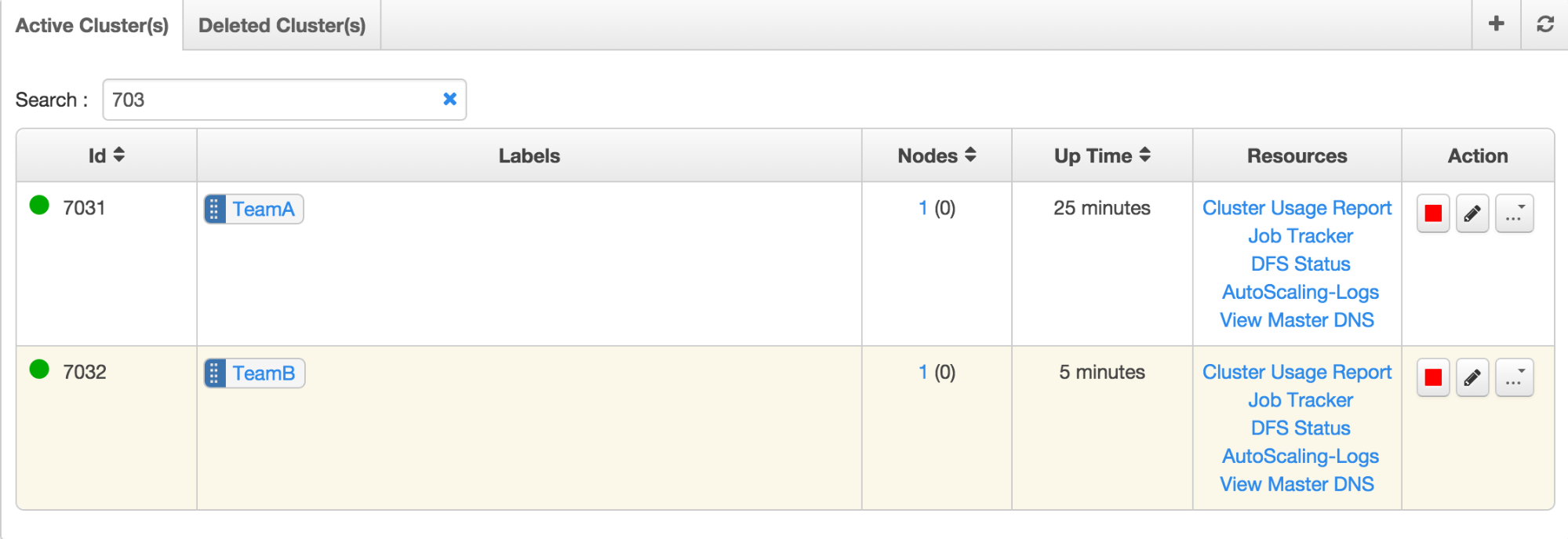Edit cluster 7031 with pencil icon

(1472, 213)
